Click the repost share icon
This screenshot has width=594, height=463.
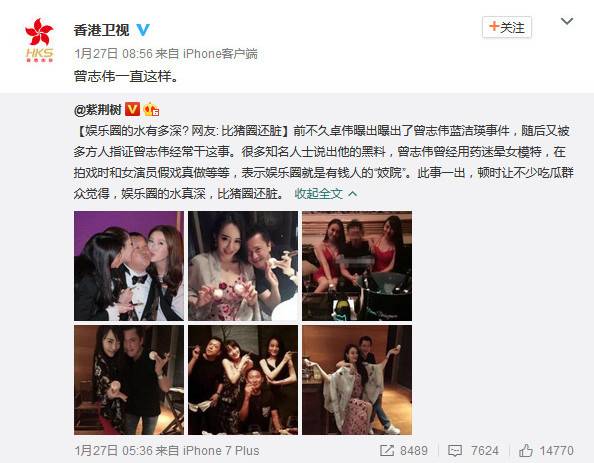coord(387,450)
